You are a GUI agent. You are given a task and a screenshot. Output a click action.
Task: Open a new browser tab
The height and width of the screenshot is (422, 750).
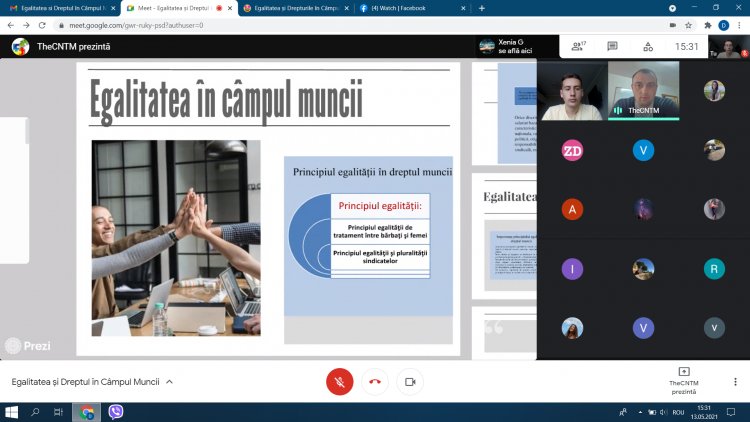click(482, 8)
